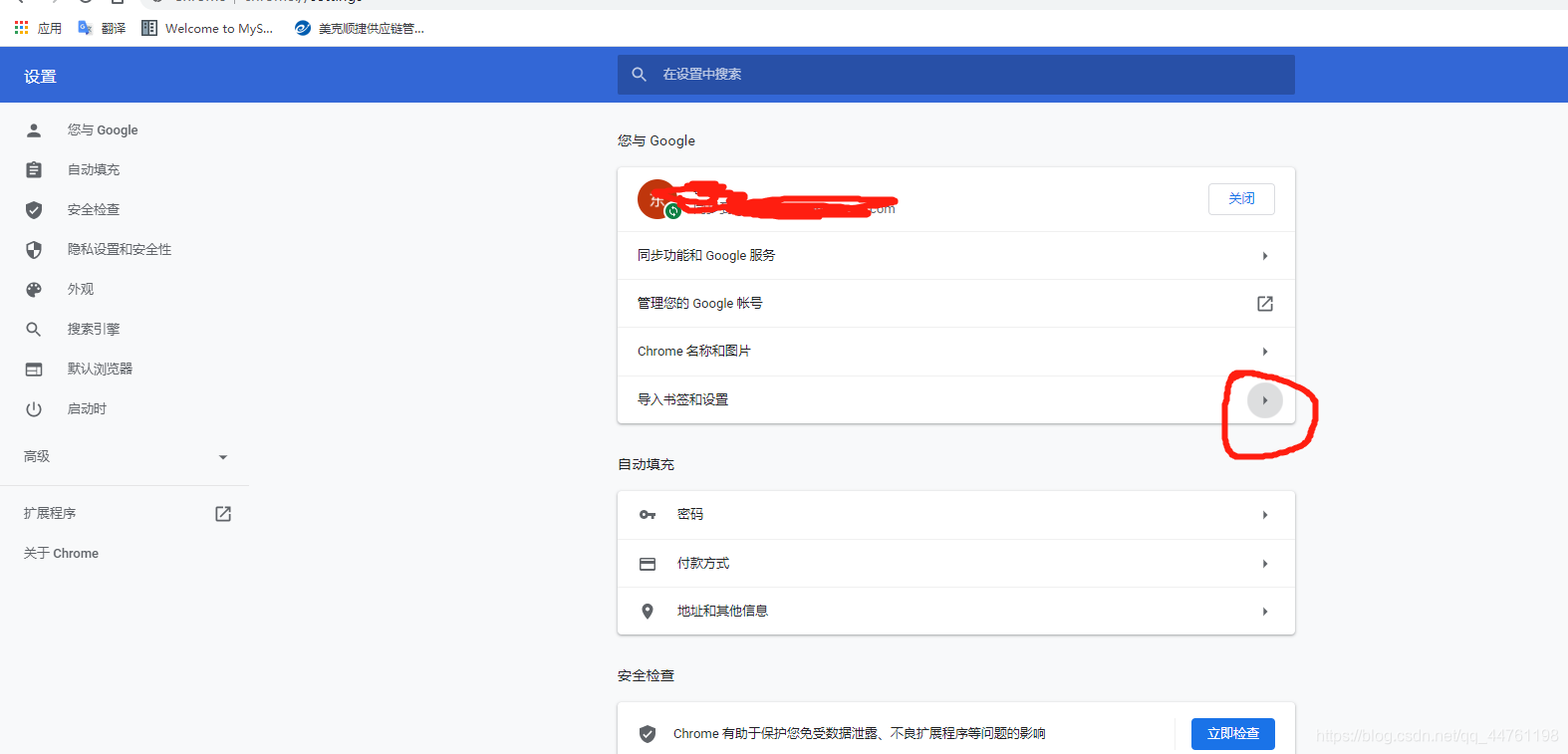1568x754 pixels.
Task: Open 管理您的 Google 帐号 row
Action: (956, 304)
